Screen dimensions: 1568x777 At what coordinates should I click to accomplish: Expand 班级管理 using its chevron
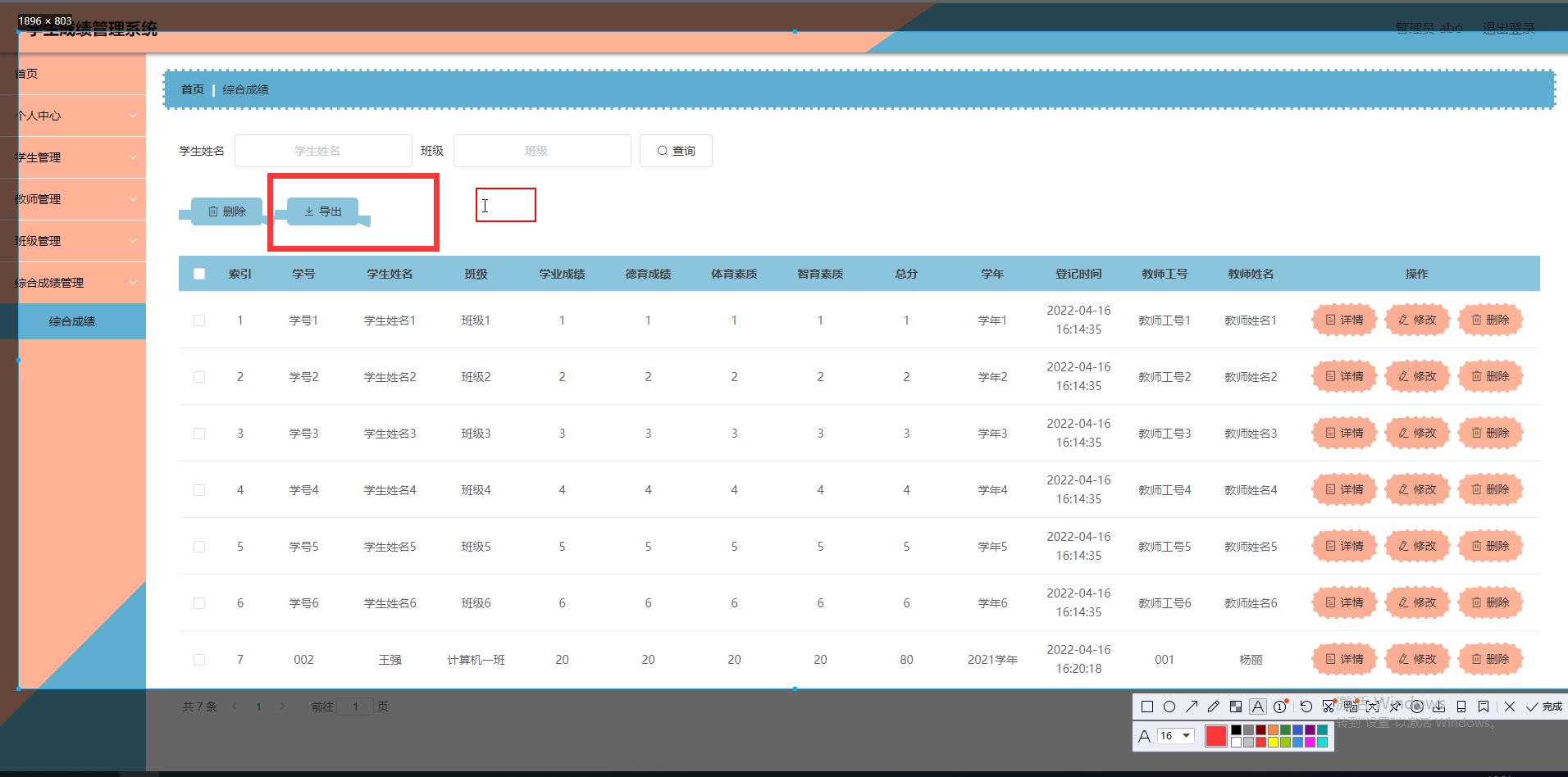[x=133, y=241]
